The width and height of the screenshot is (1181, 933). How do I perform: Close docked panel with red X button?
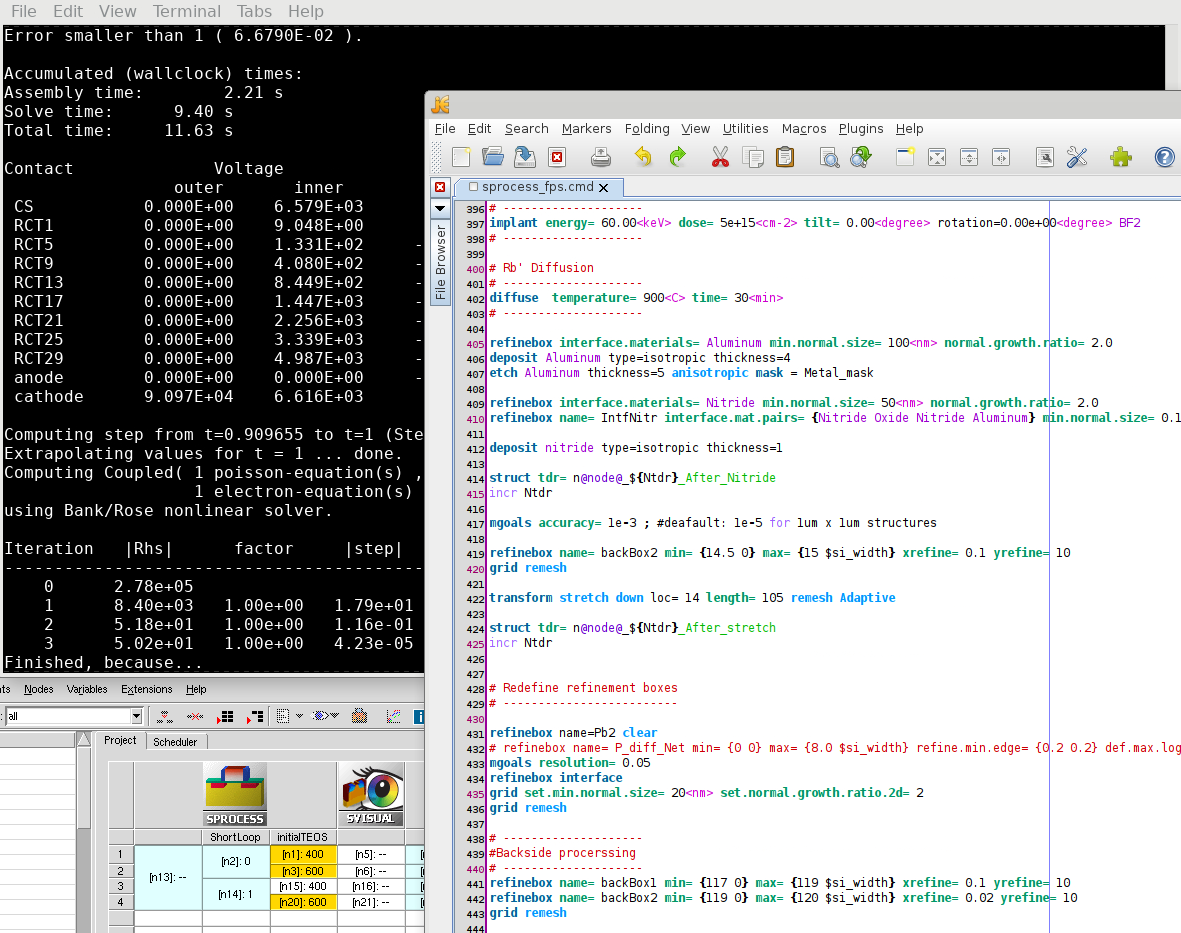440,187
